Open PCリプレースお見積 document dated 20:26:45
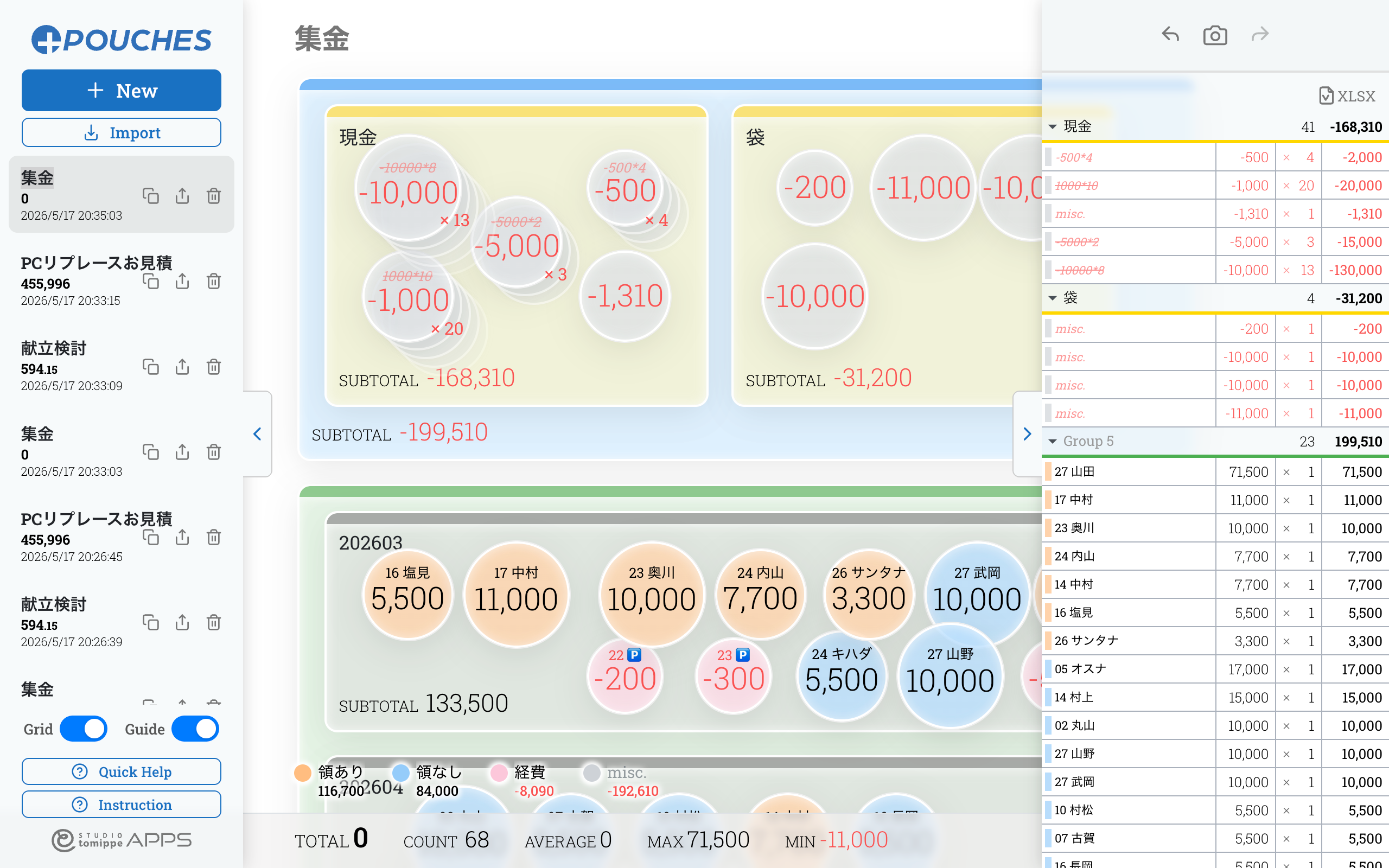 pyautogui.click(x=121, y=536)
